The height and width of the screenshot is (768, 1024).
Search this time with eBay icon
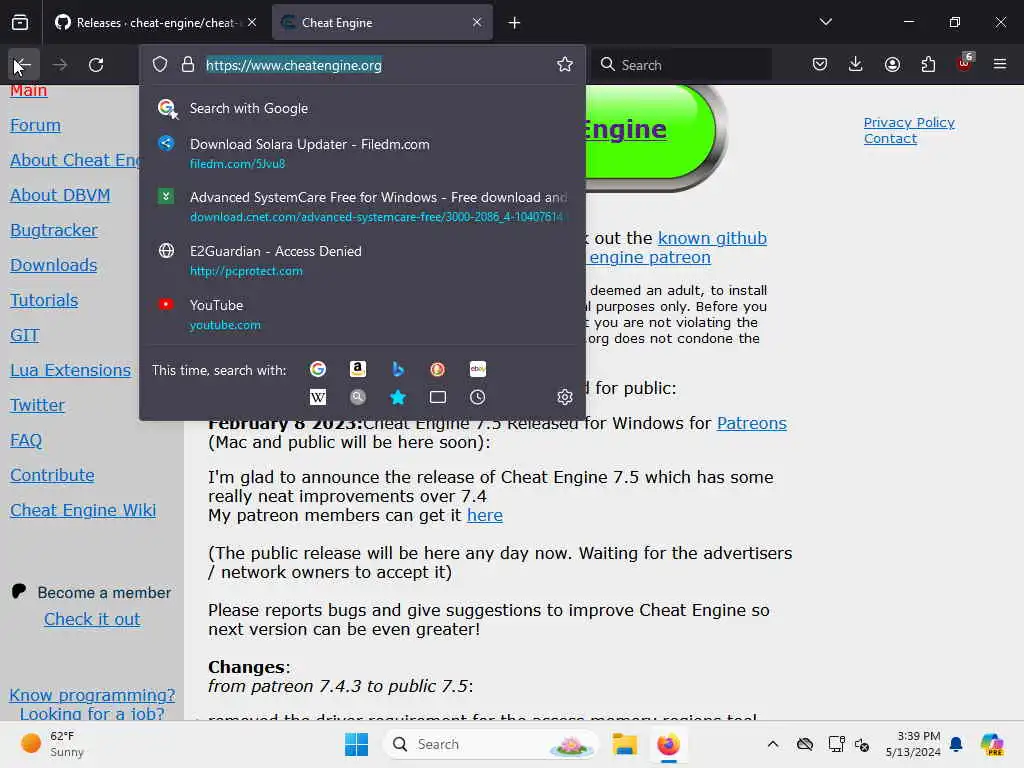(477, 370)
